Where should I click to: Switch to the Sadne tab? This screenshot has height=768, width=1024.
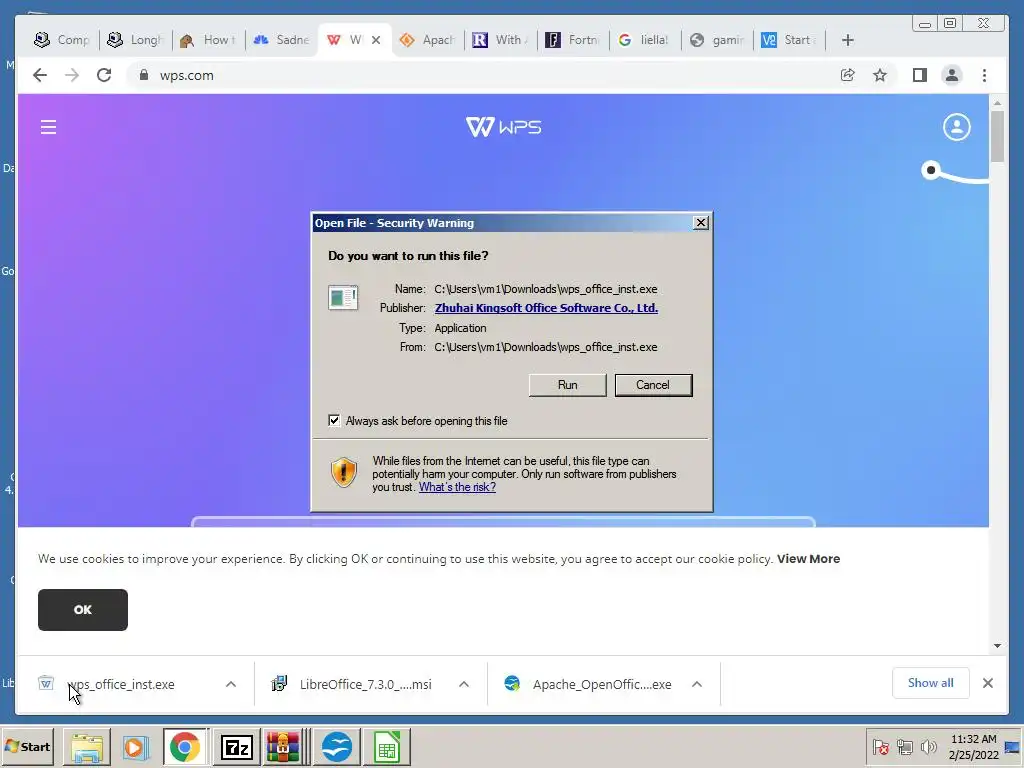[281, 40]
